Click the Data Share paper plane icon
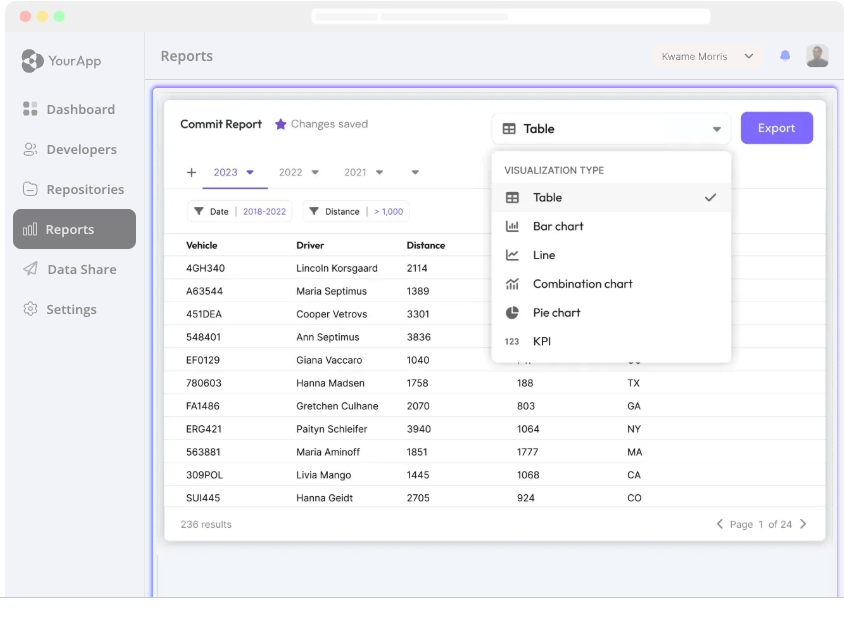 pos(30,269)
